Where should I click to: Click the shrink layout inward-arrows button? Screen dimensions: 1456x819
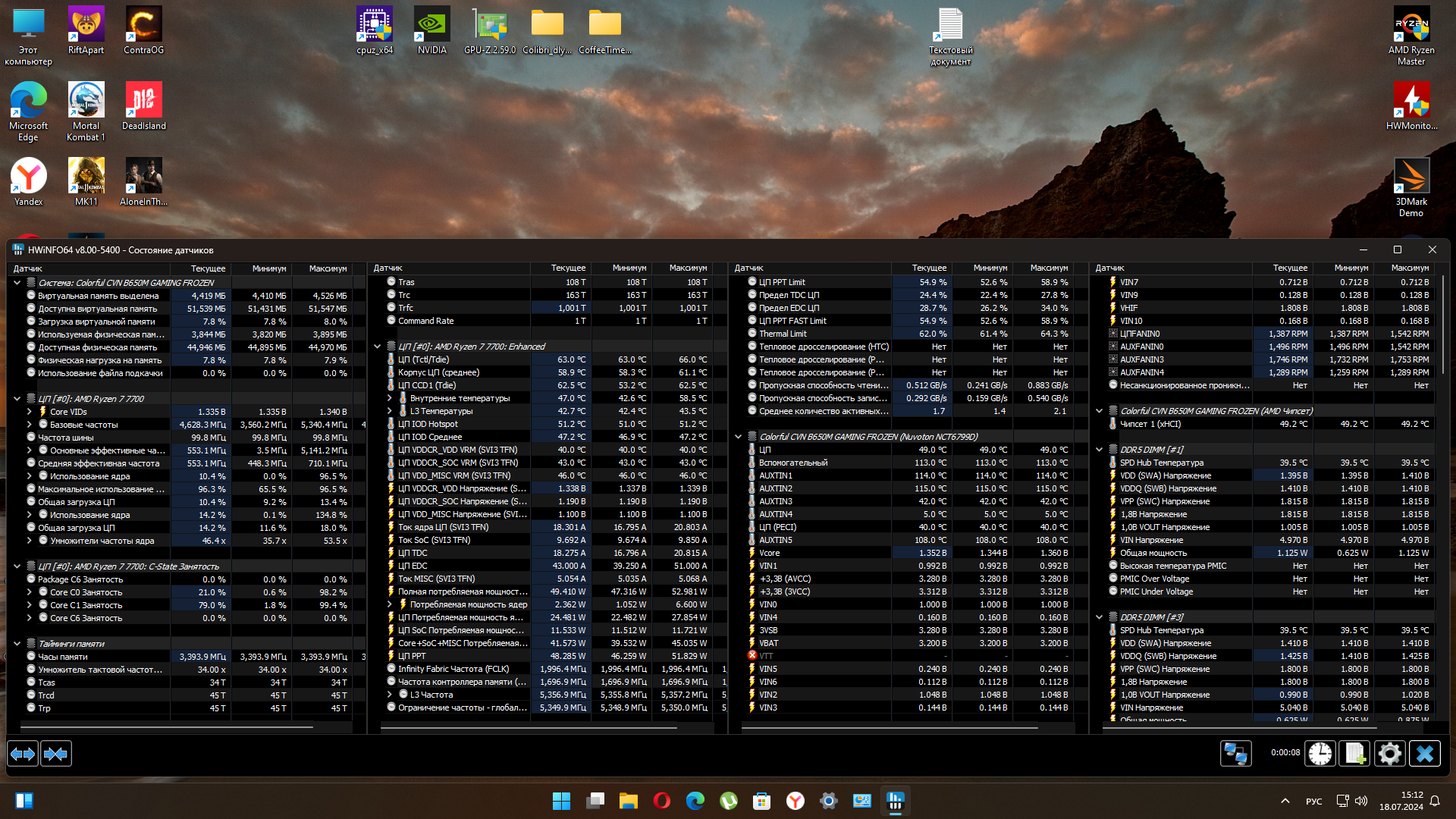click(56, 754)
